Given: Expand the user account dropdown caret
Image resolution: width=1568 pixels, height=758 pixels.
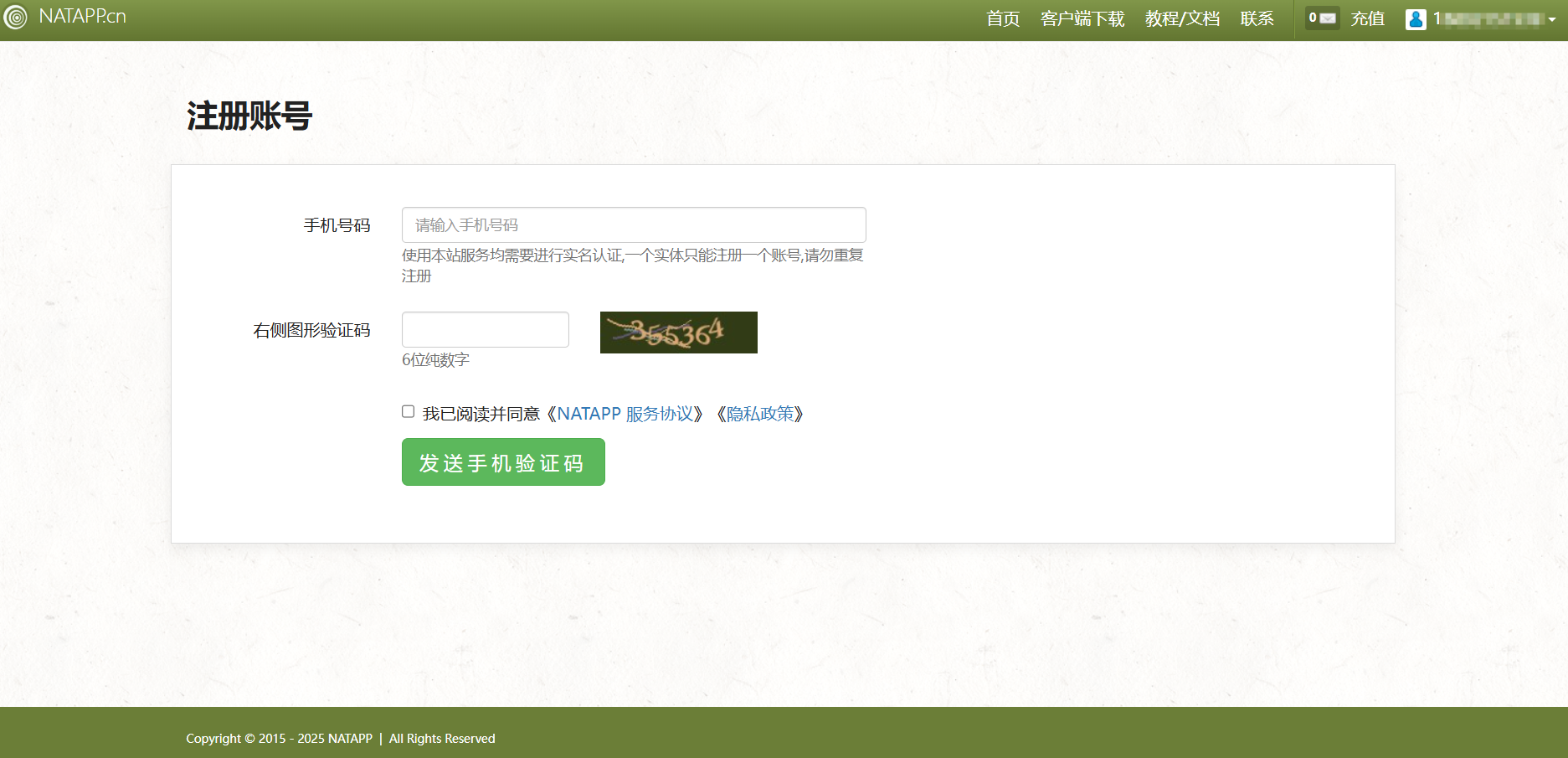Looking at the screenshot, I should pyautogui.click(x=1552, y=20).
